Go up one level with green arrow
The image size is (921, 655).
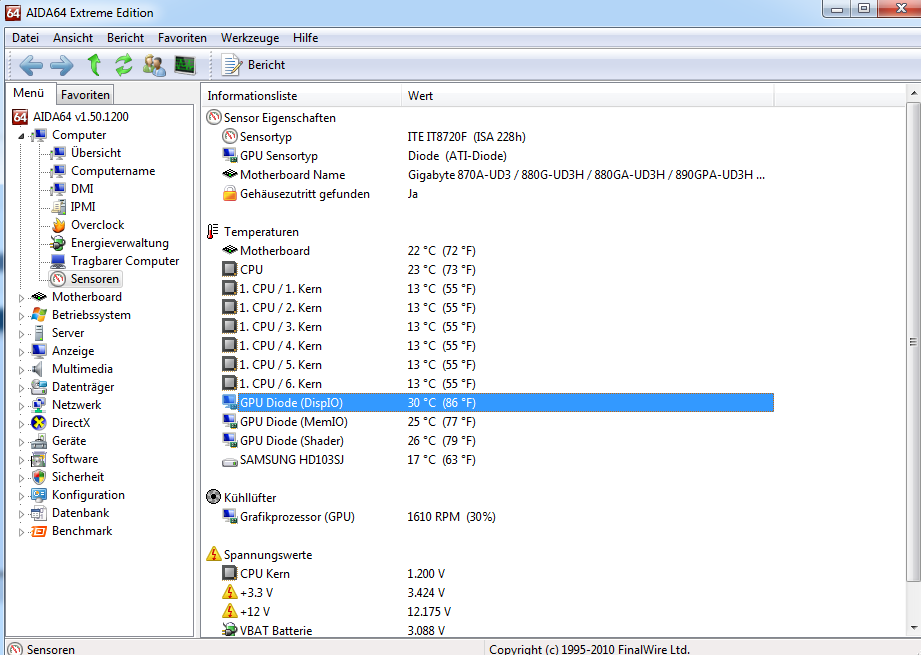94,65
